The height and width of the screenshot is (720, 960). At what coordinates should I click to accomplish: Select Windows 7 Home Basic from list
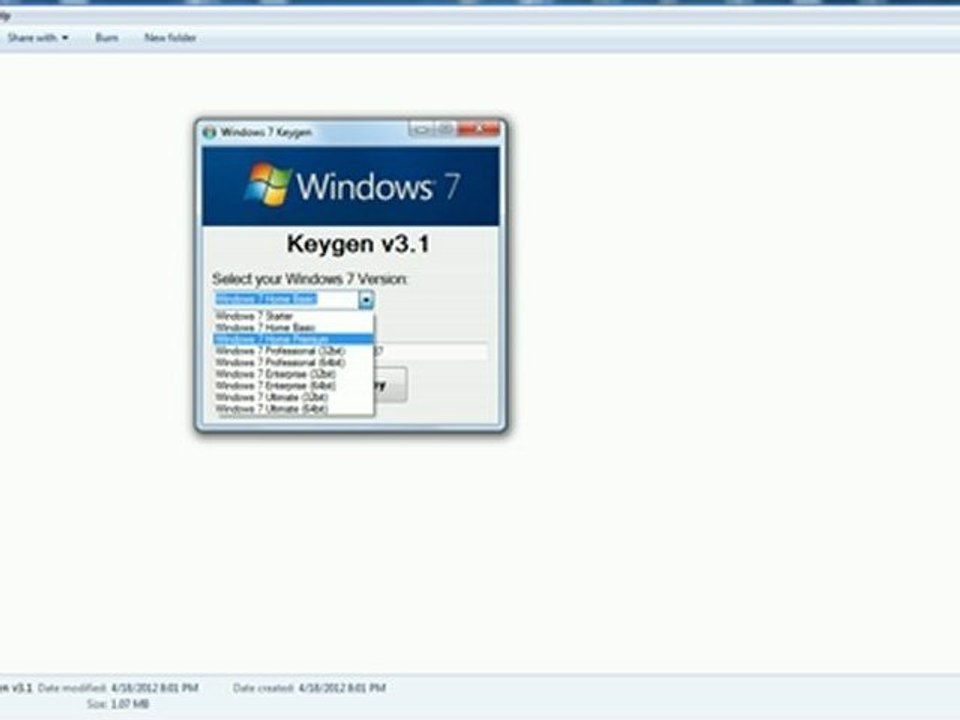293,328
